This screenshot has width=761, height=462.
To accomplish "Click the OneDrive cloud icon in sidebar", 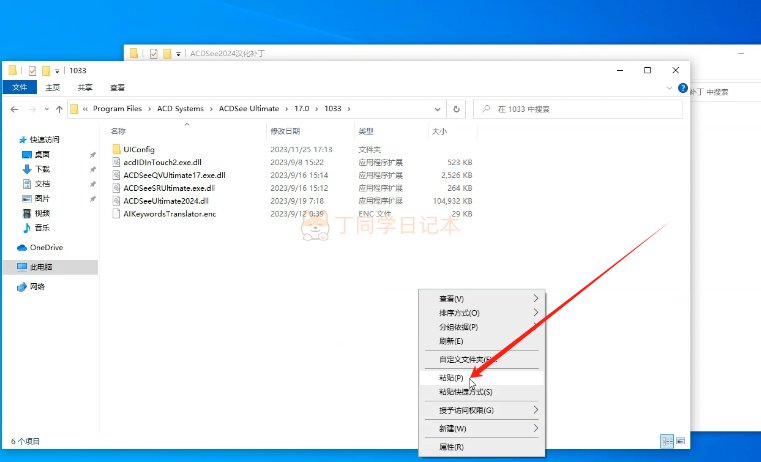I will click(22, 247).
